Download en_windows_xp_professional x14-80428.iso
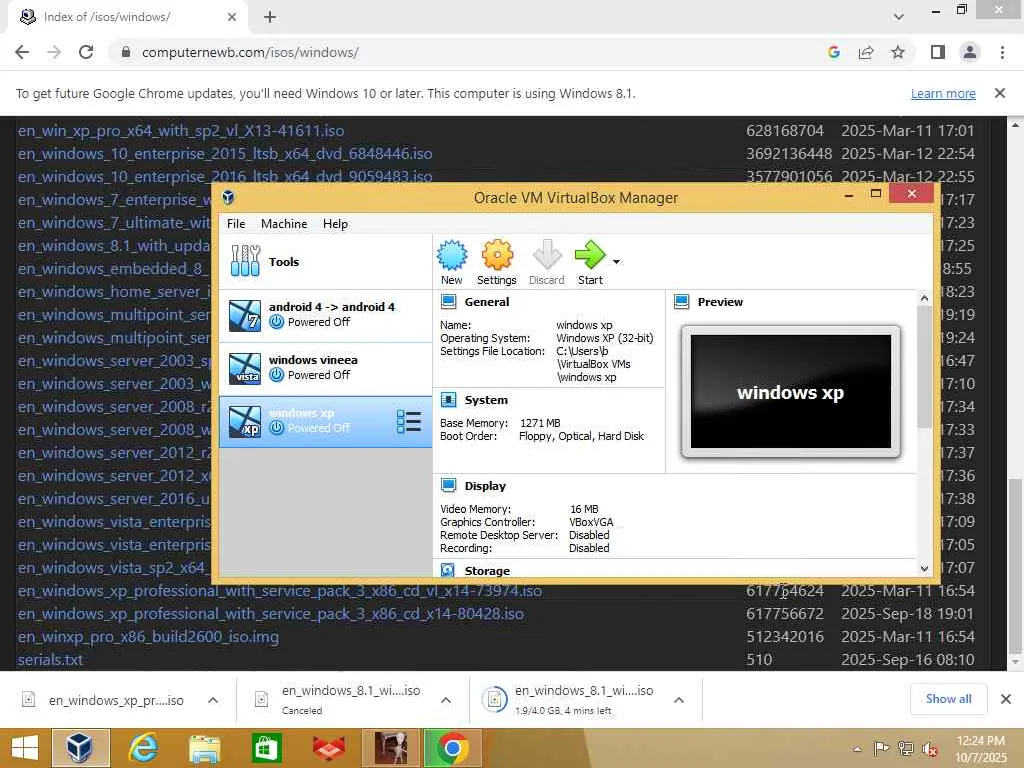The height and width of the screenshot is (768, 1024). point(270,614)
